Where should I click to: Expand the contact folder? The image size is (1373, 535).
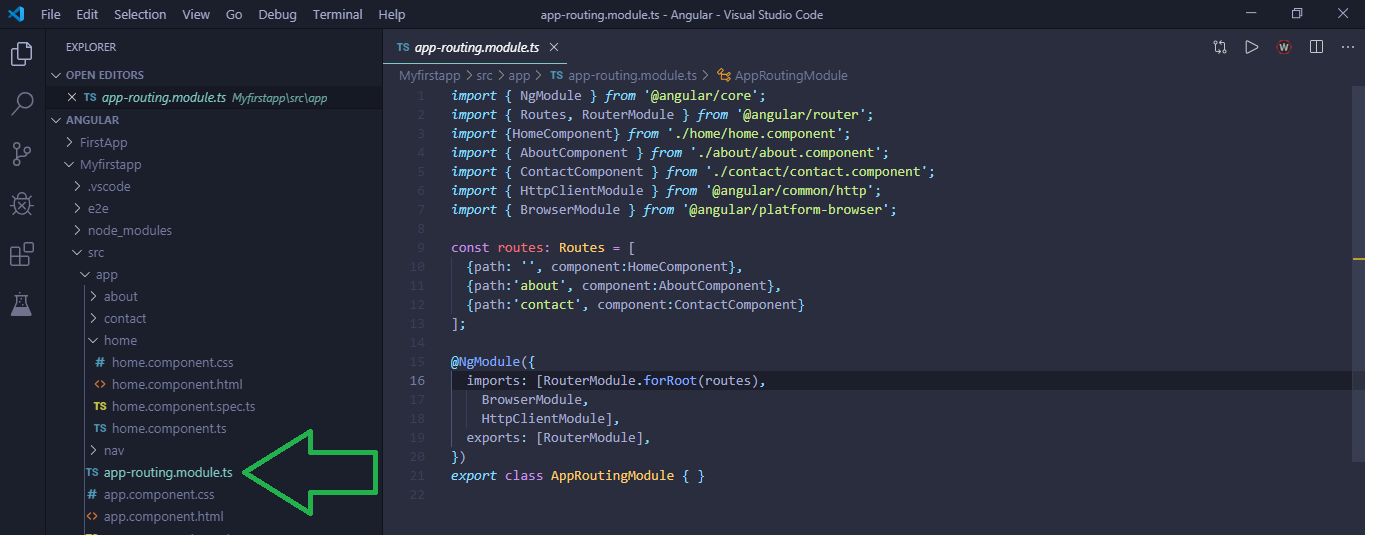click(94, 319)
